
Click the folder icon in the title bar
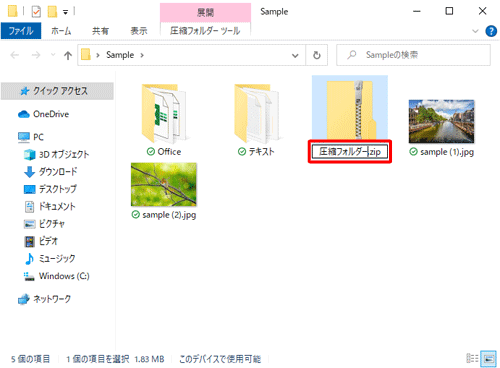tap(13, 11)
